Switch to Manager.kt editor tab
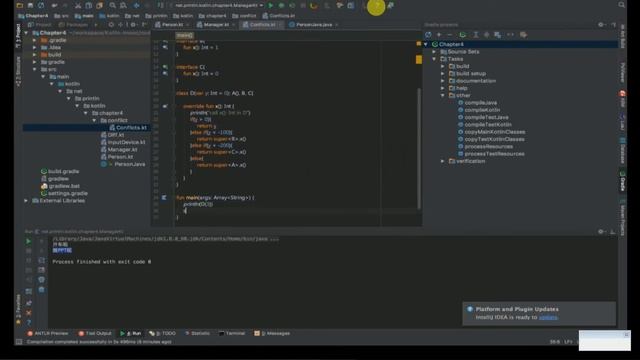 (216, 25)
